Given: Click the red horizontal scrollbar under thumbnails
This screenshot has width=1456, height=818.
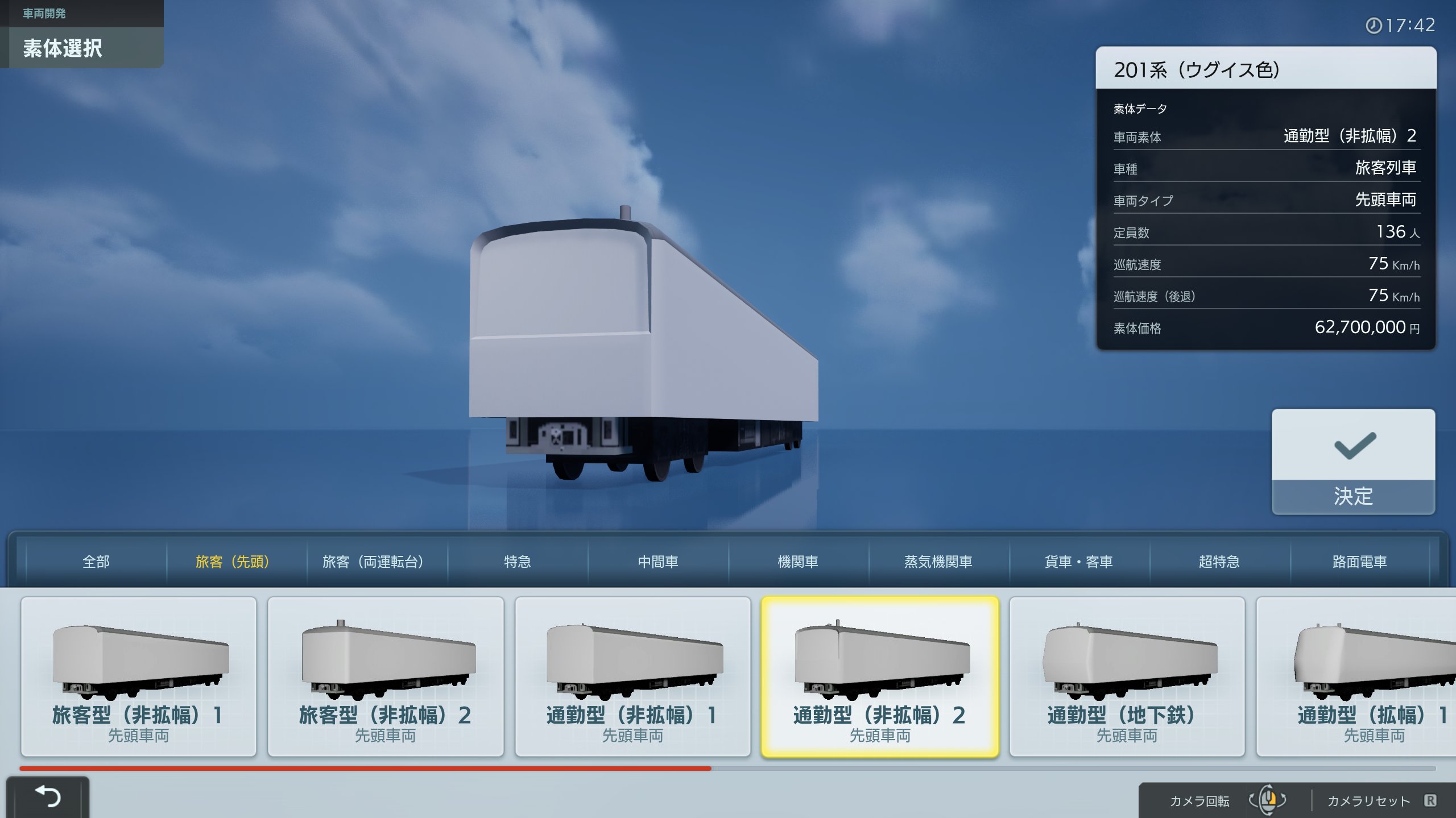Looking at the screenshot, I should tap(364, 768).
